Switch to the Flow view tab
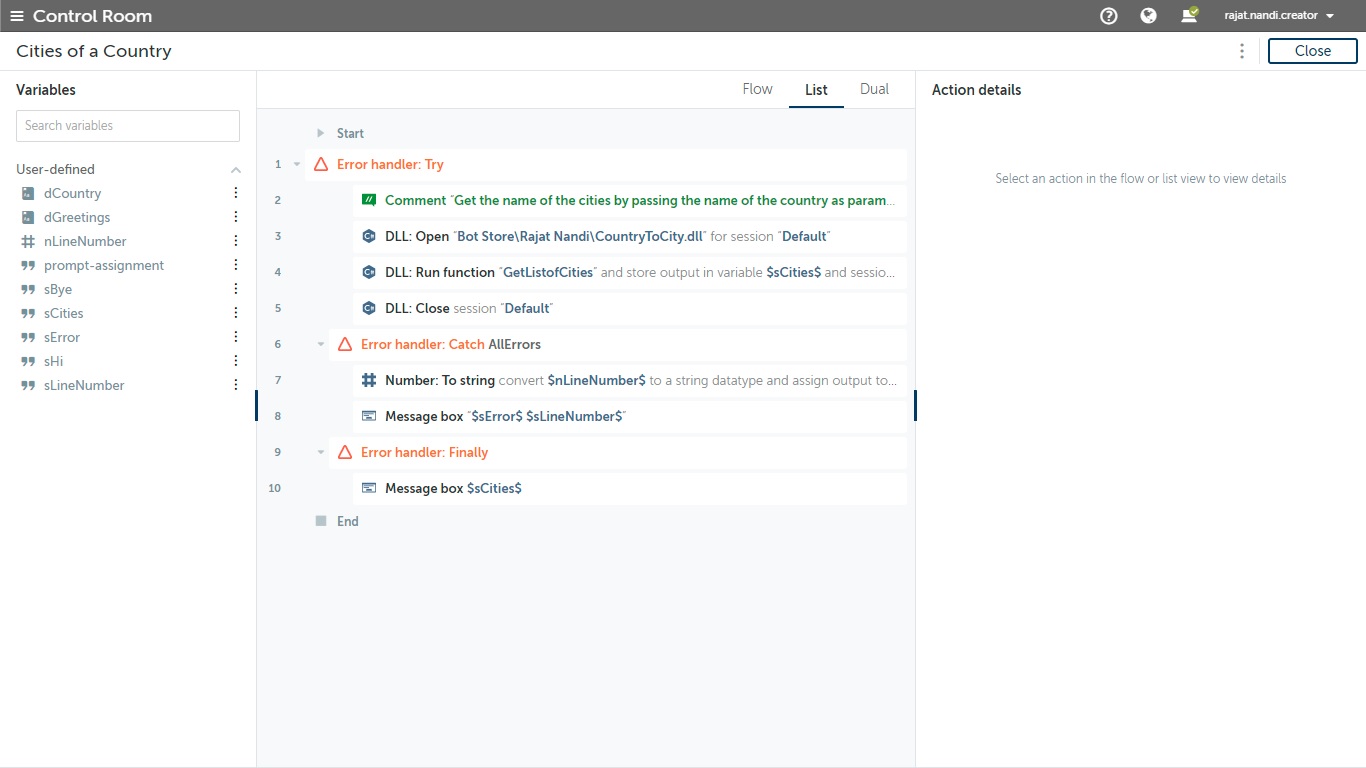Viewport: 1366px width, 768px height. coord(757,89)
